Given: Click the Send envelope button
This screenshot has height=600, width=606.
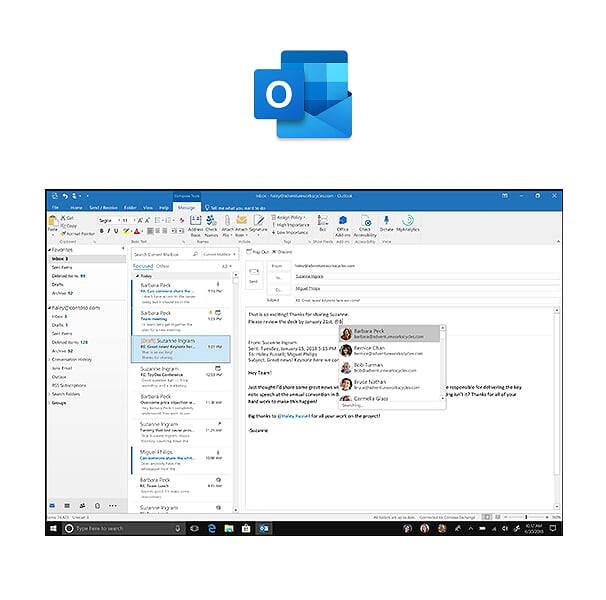Looking at the screenshot, I should 254,274.
